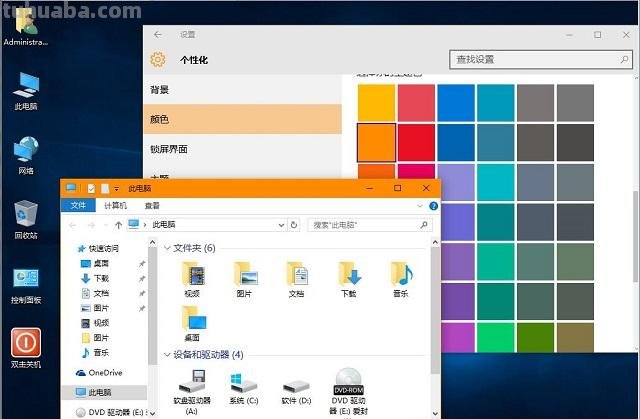Click the Explorer content pane vertical scrollbar
This screenshot has height=419, width=640.
coord(435,310)
